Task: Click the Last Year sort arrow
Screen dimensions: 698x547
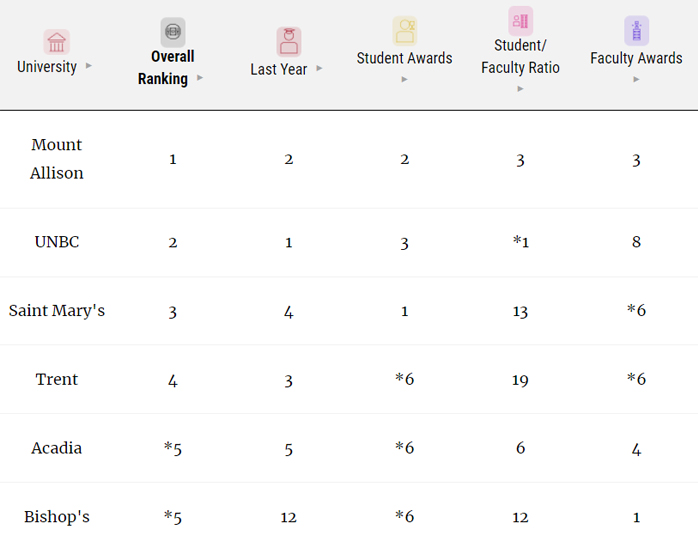Action: [x=319, y=69]
